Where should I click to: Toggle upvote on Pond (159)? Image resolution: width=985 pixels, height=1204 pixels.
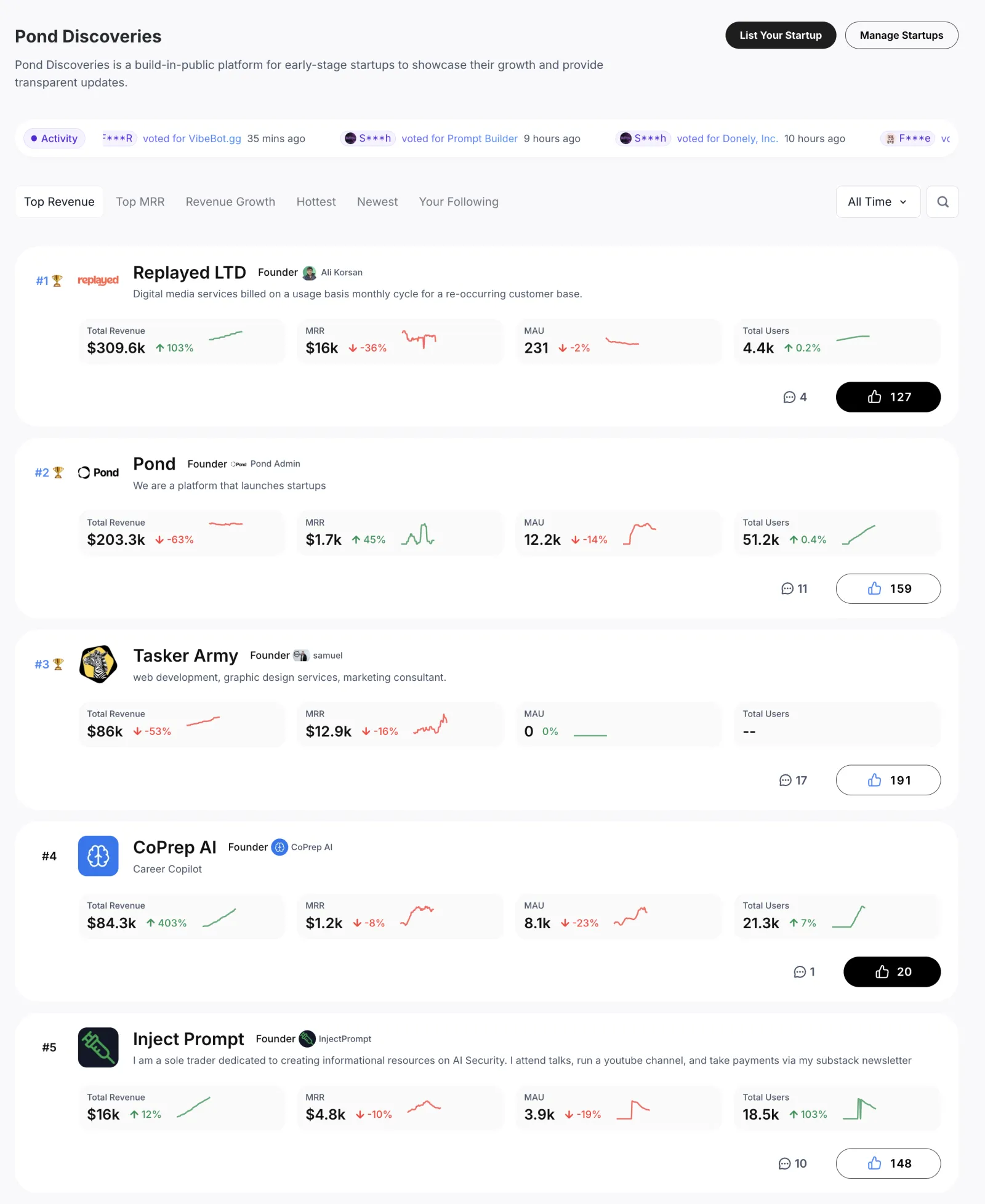coord(888,588)
